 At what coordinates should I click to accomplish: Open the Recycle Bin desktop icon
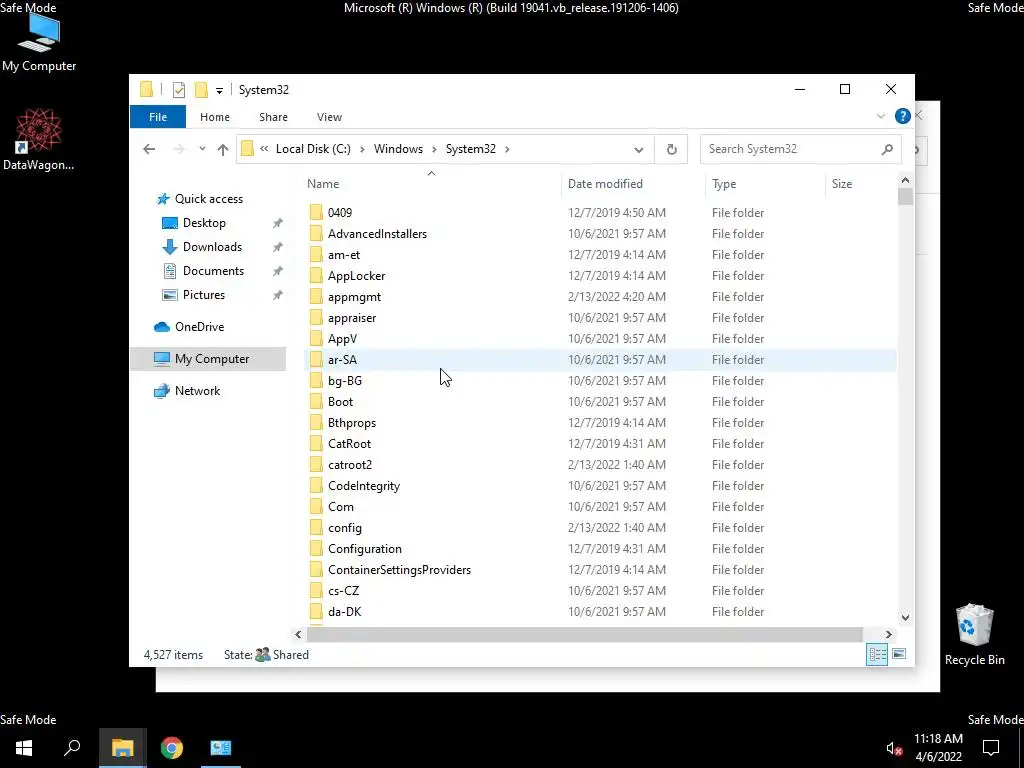pos(974,634)
